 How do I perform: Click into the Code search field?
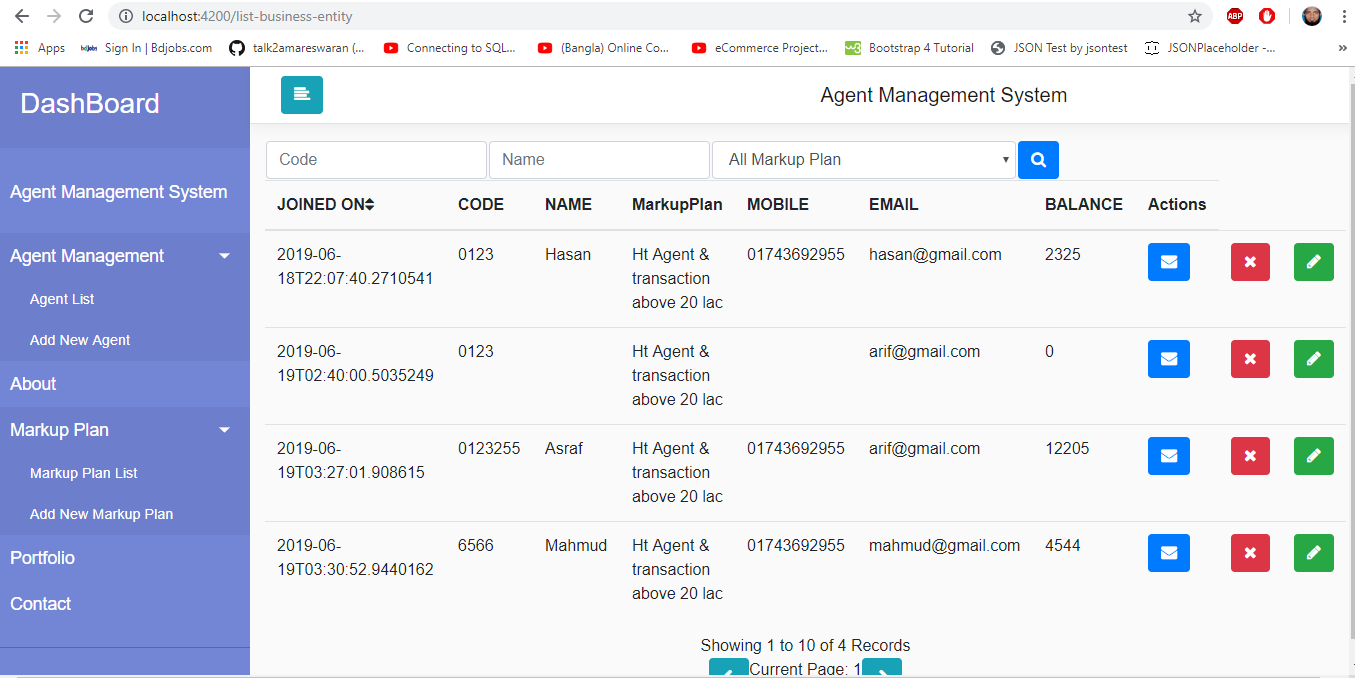point(376,160)
